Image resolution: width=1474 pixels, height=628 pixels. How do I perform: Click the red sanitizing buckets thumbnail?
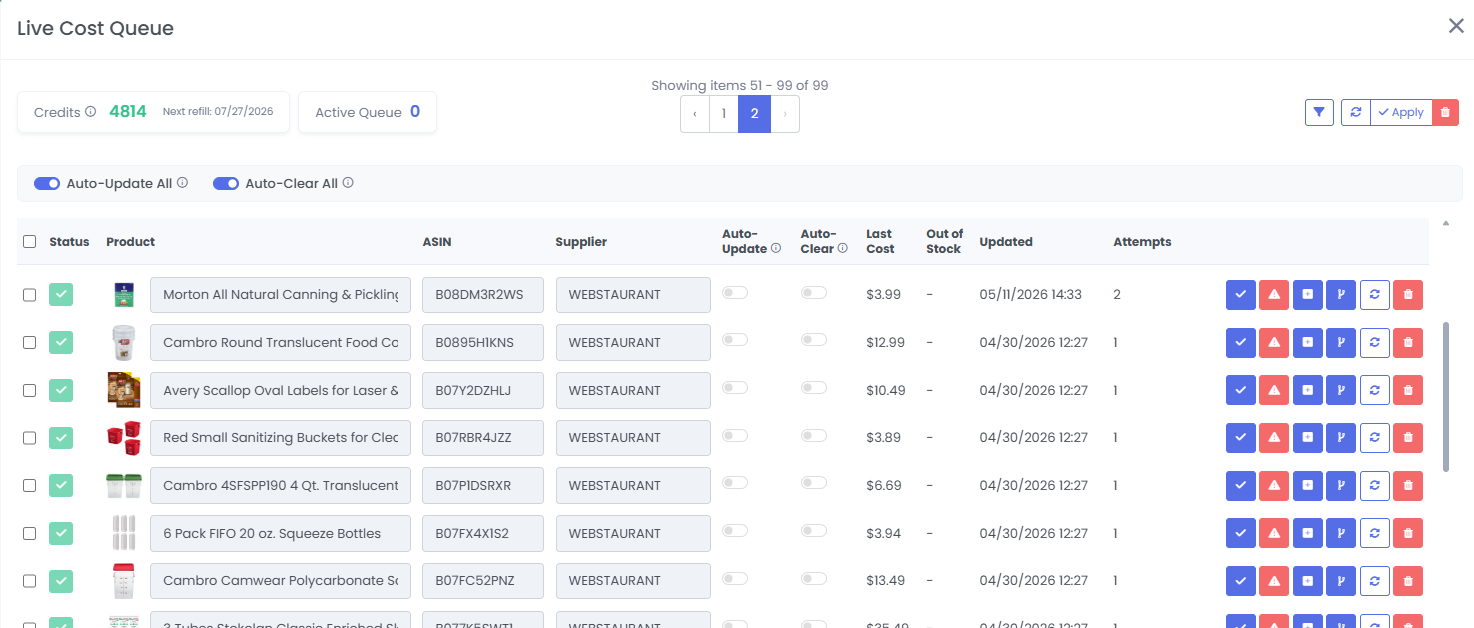tap(124, 437)
